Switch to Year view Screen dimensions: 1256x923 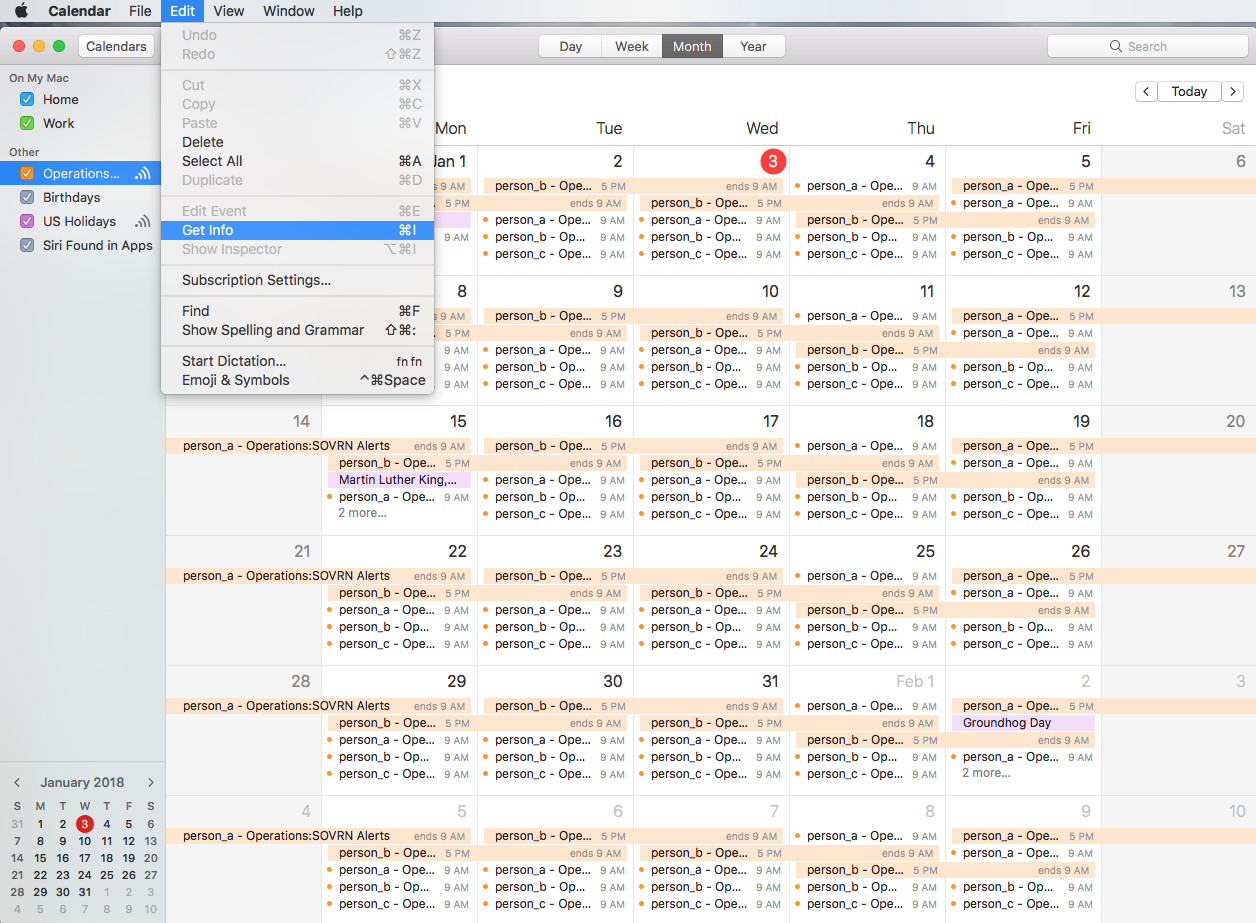coord(753,46)
